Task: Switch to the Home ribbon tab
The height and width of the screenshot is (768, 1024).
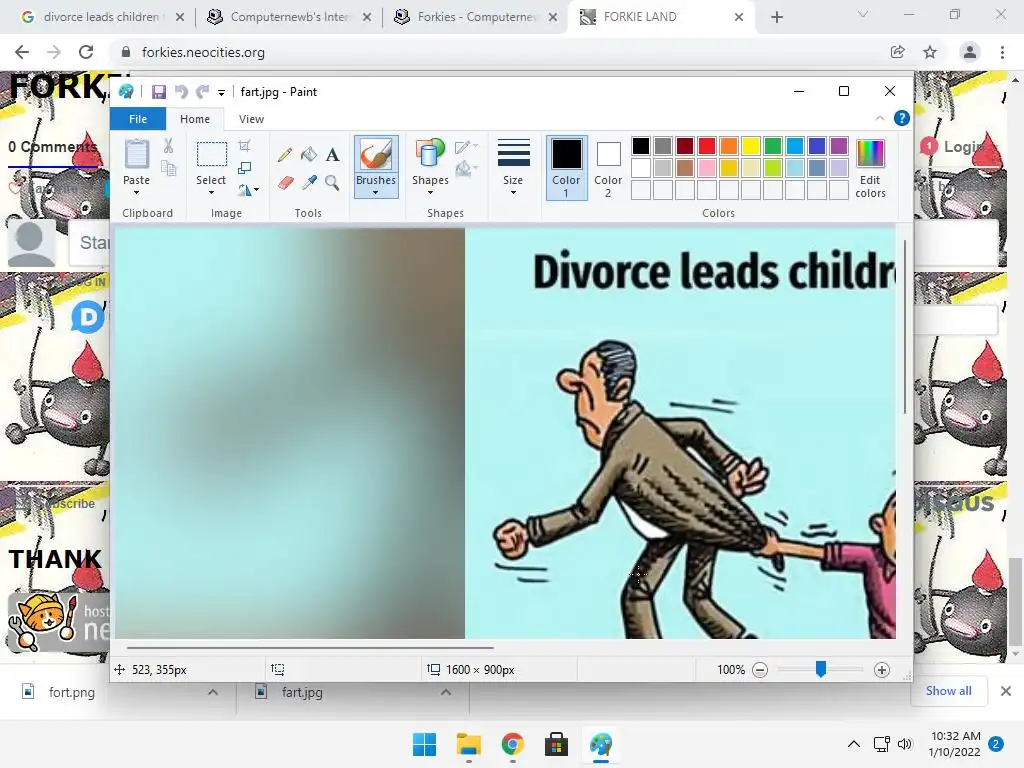Action: coord(195,119)
